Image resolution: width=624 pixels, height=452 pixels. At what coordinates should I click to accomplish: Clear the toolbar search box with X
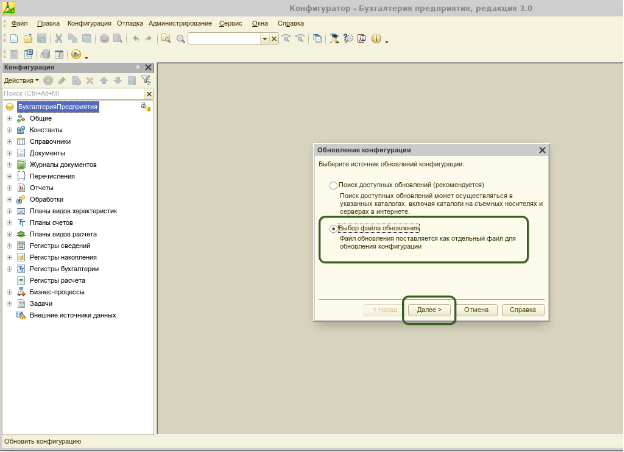[274, 39]
